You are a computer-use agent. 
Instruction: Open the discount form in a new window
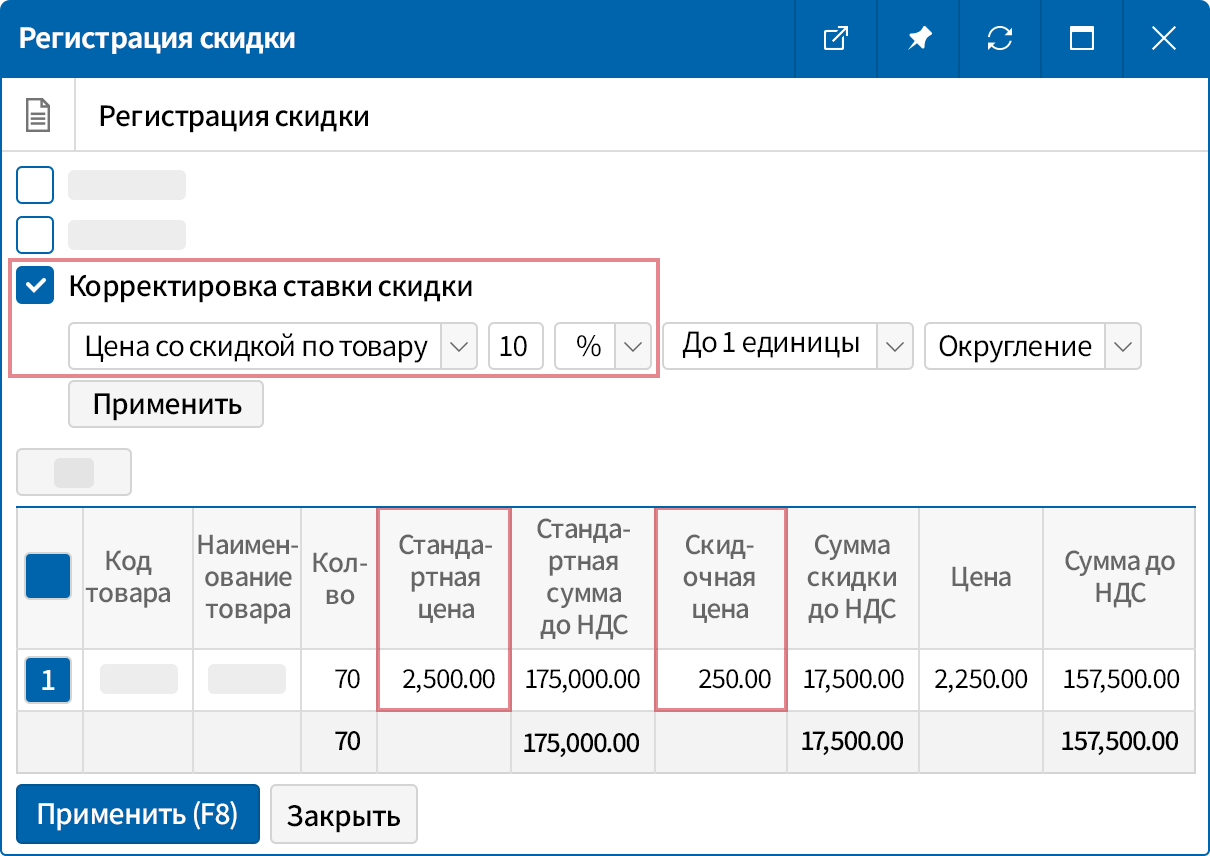point(836,39)
